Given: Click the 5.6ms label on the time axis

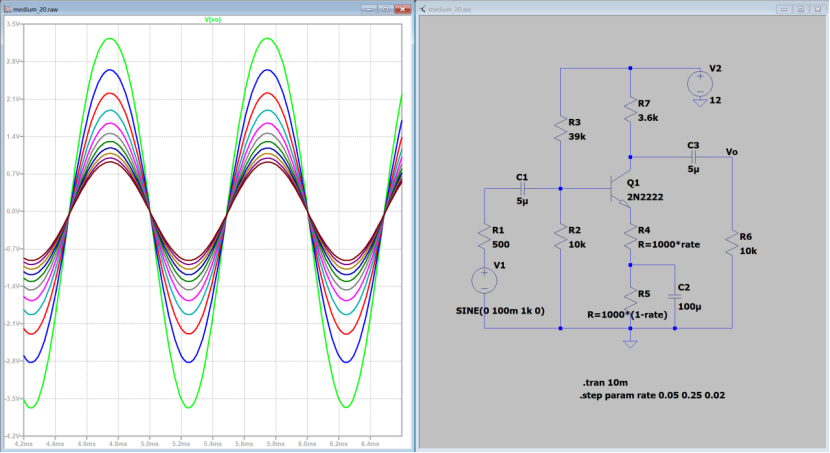Looking at the screenshot, I should pos(244,444).
